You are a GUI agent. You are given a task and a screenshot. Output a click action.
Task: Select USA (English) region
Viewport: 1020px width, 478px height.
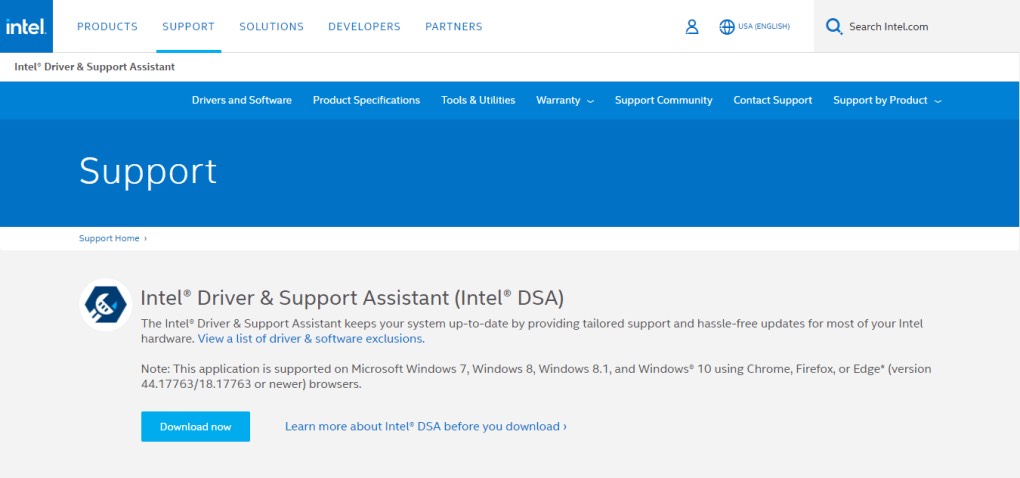(x=764, y=27)
